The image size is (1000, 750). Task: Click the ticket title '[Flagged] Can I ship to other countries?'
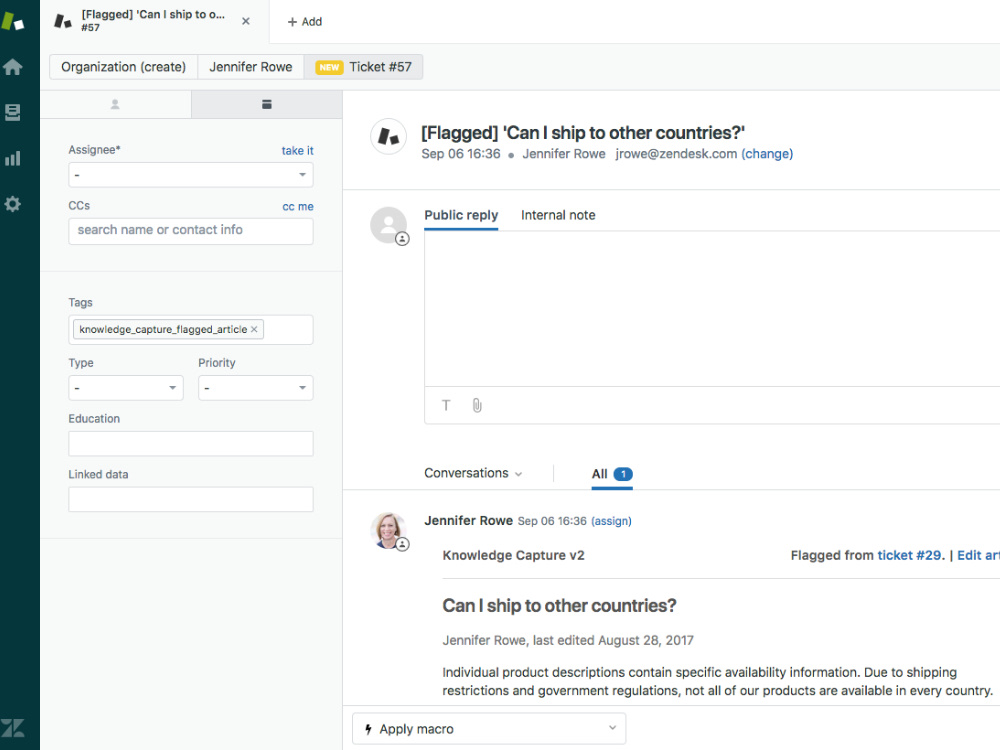coord(583,133)
